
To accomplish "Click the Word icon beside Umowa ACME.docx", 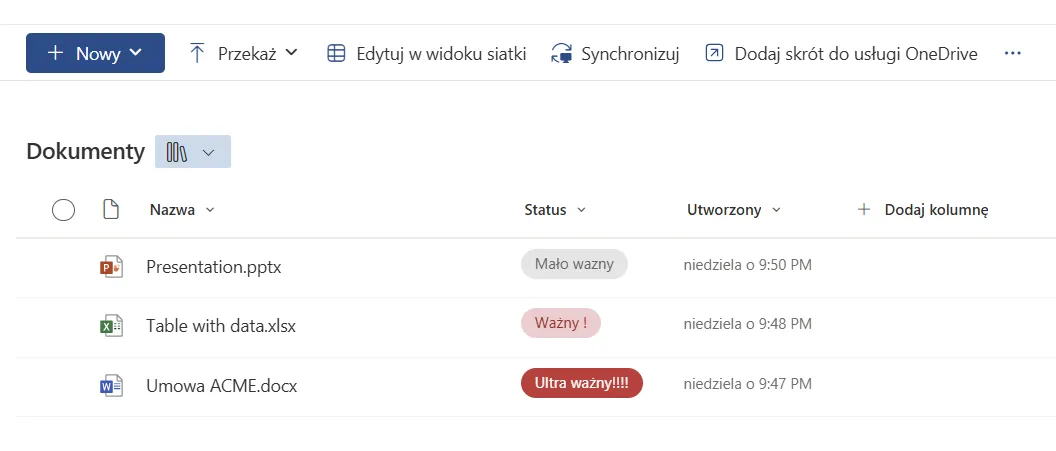I will [111, 385].
